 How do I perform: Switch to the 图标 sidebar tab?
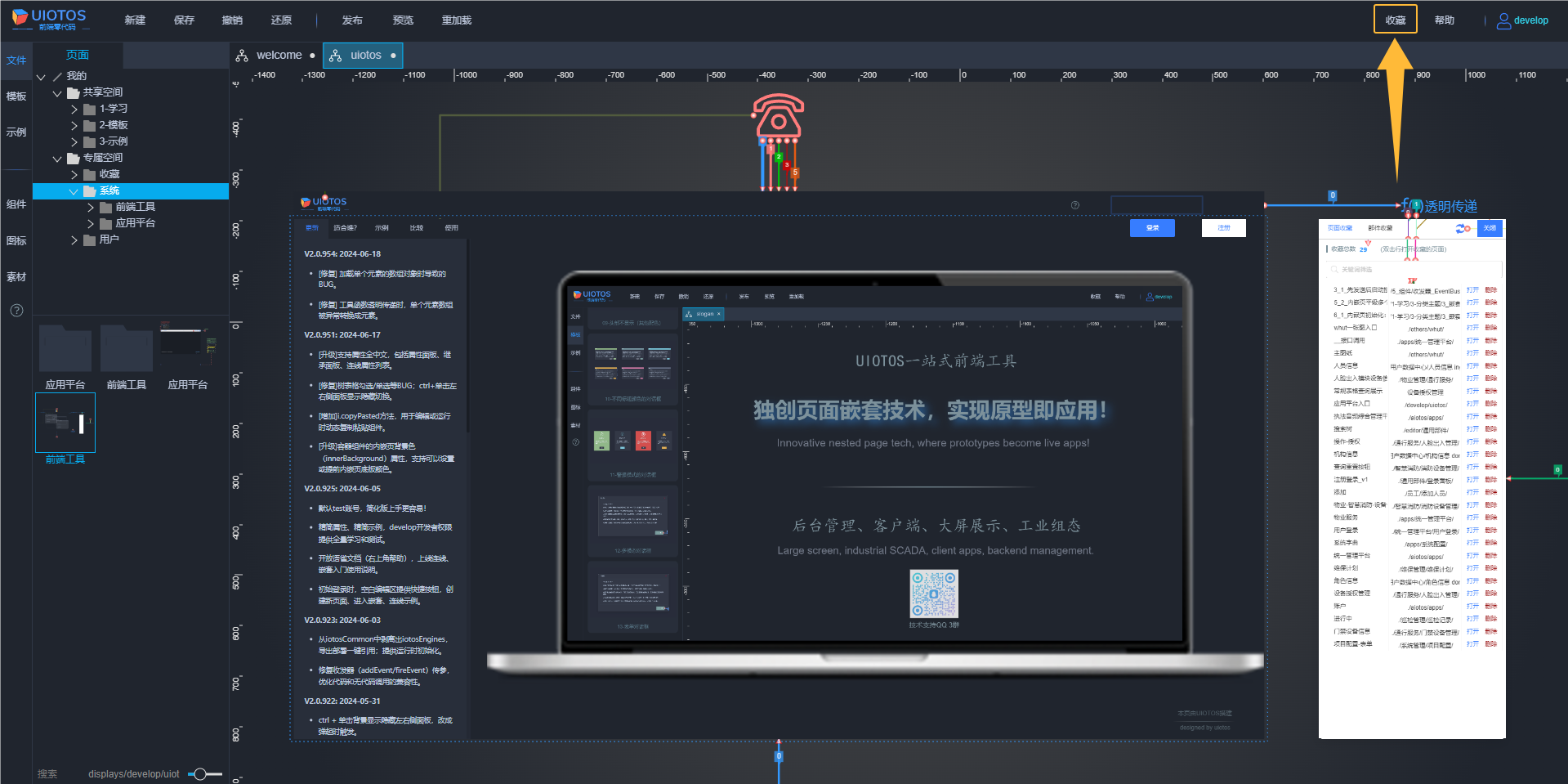(x=16, y=241)
